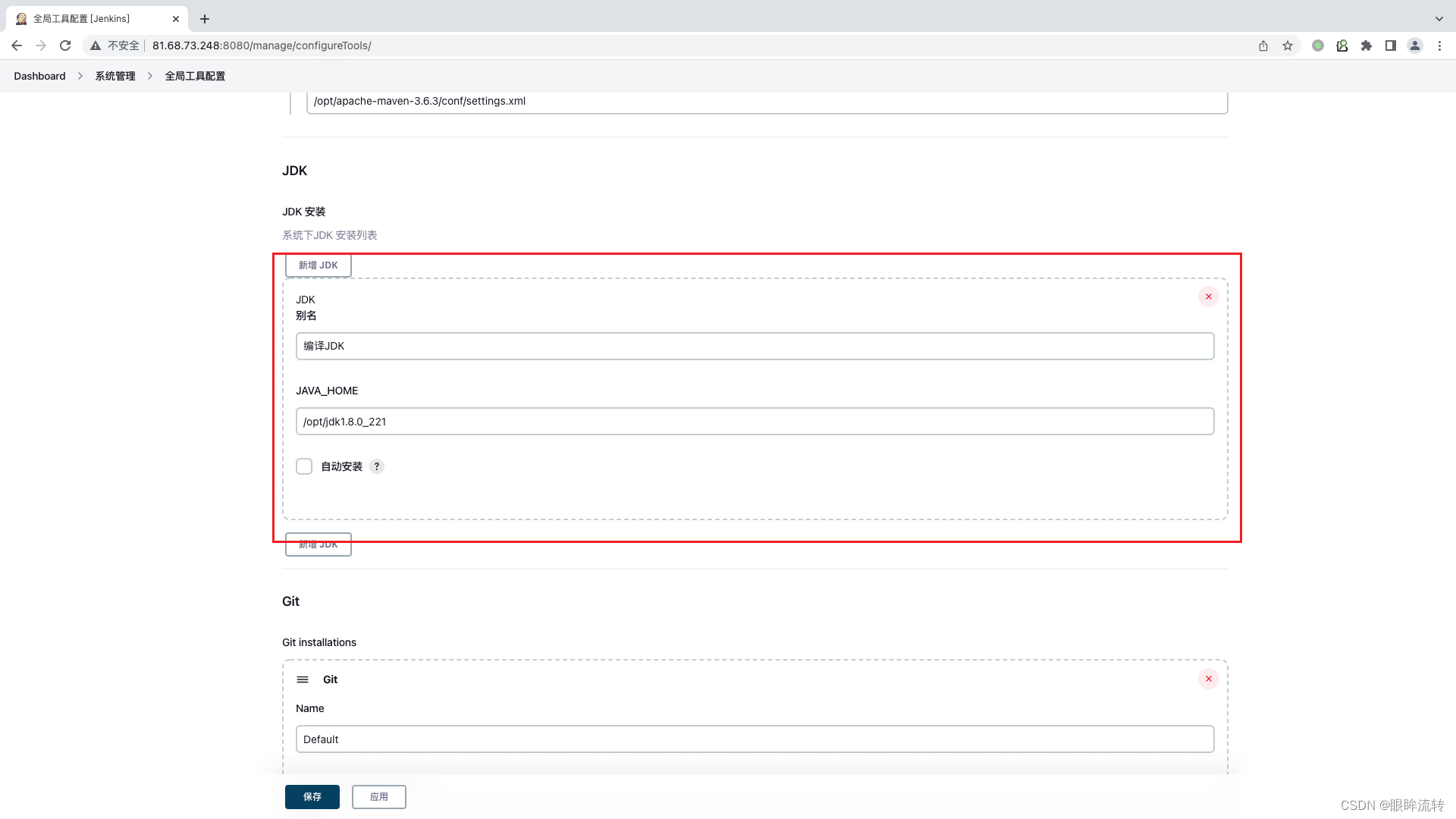This screenshot has width=1456, height=819.
Task: Close the Jenkins browser tab
Action: 176,19
